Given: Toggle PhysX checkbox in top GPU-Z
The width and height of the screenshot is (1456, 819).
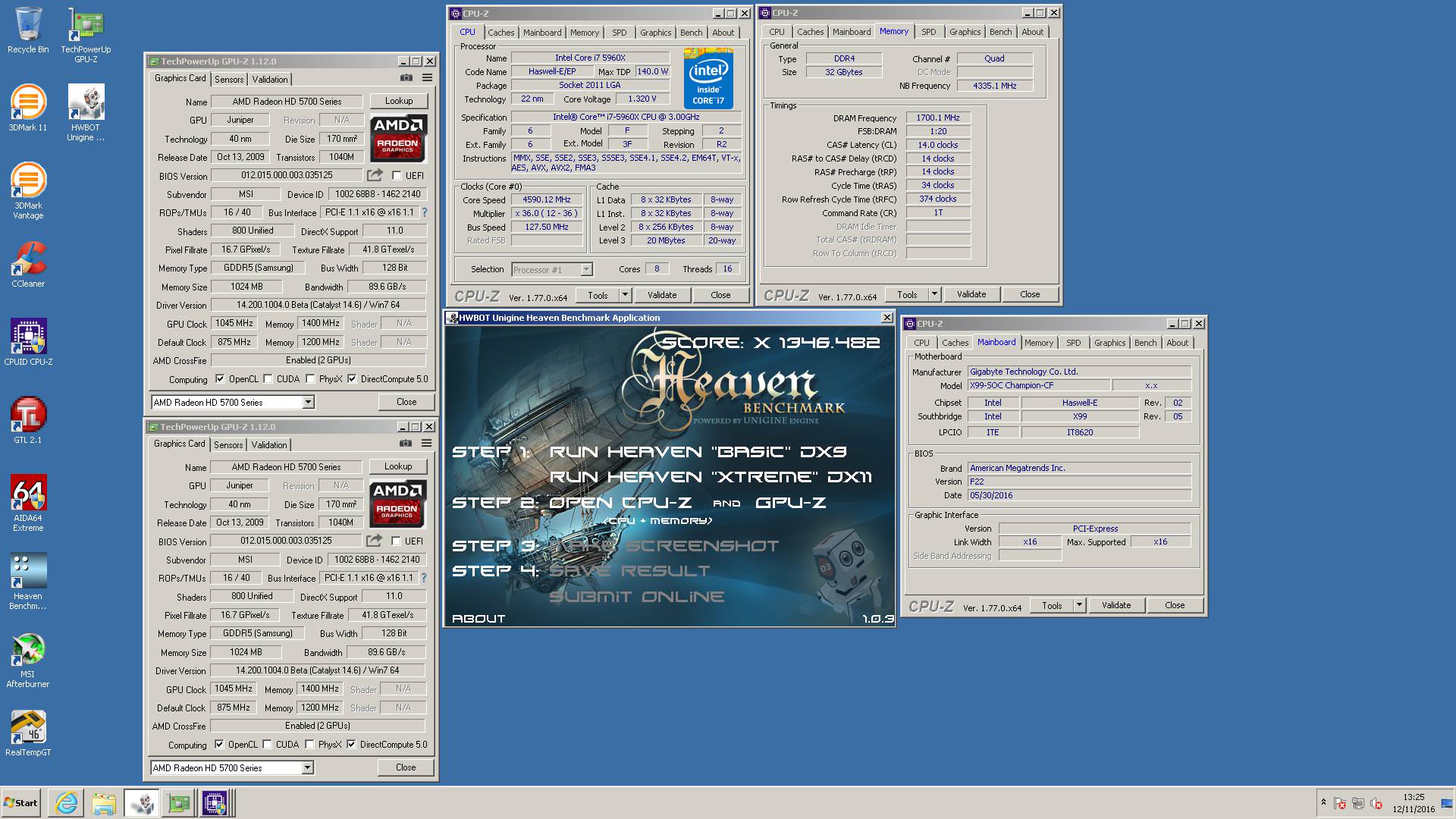Looking at the screenshot, I should (x=310, y=379).
